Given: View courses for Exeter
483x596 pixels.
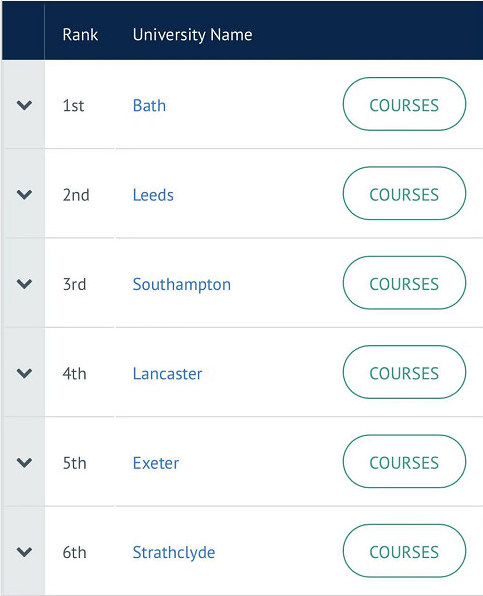Looking at the screenshot, I should point(404,461).
